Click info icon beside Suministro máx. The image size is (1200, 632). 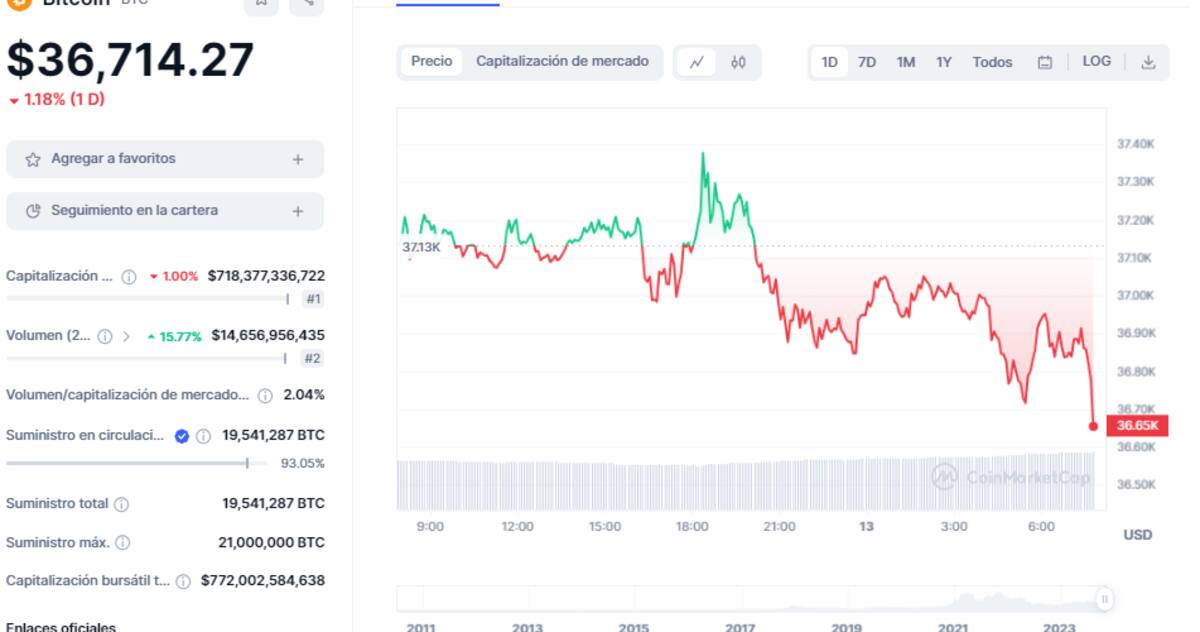click(123, 543)
